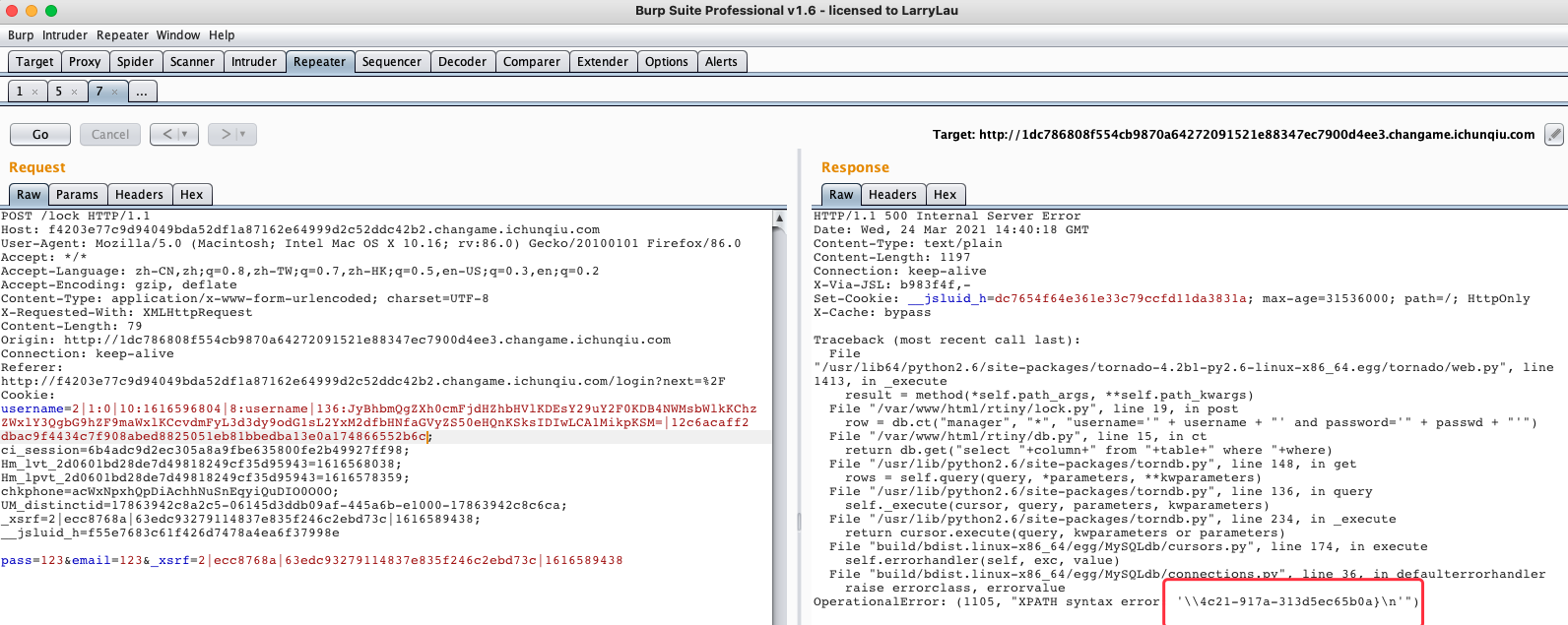Screen dimensions: 1568x625
Task: Show response Hex view
Action: [x=946, y=194]
